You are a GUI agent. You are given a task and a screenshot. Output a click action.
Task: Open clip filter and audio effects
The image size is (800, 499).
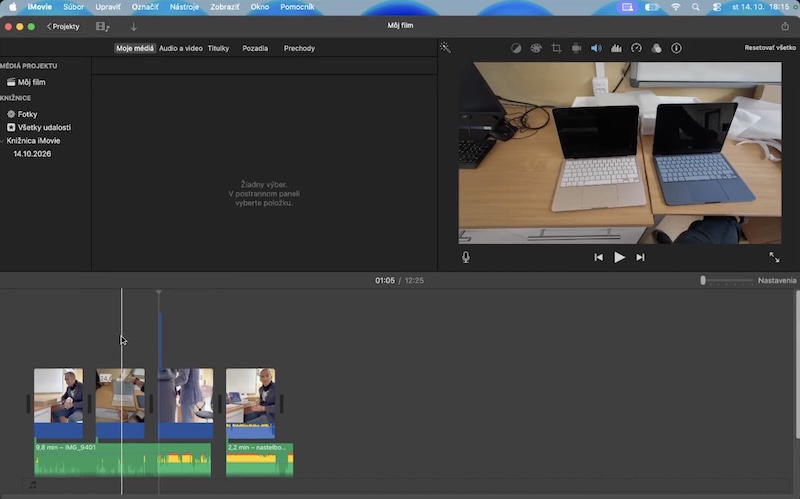click(657, 48)
